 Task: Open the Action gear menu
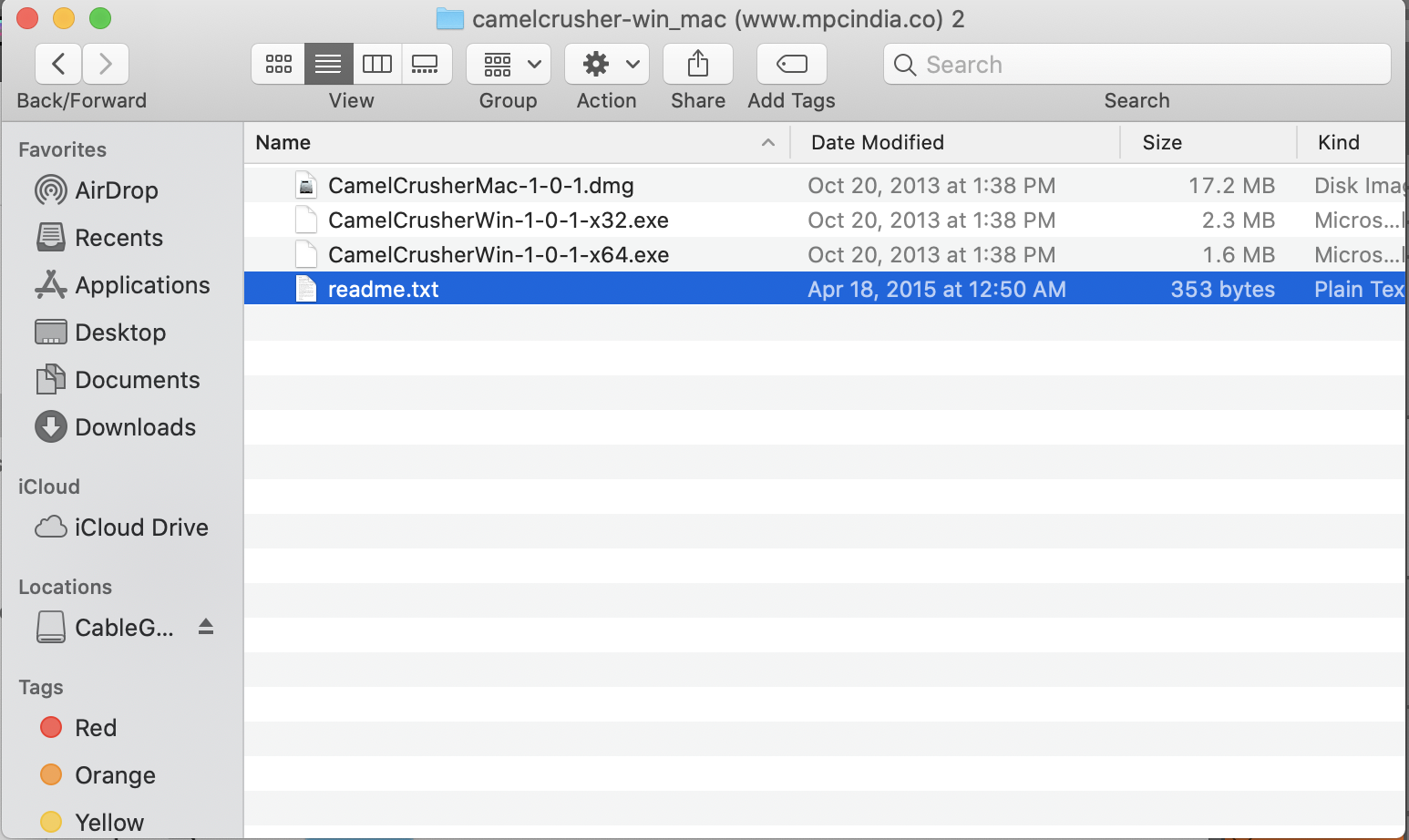(x=607, y=64)
